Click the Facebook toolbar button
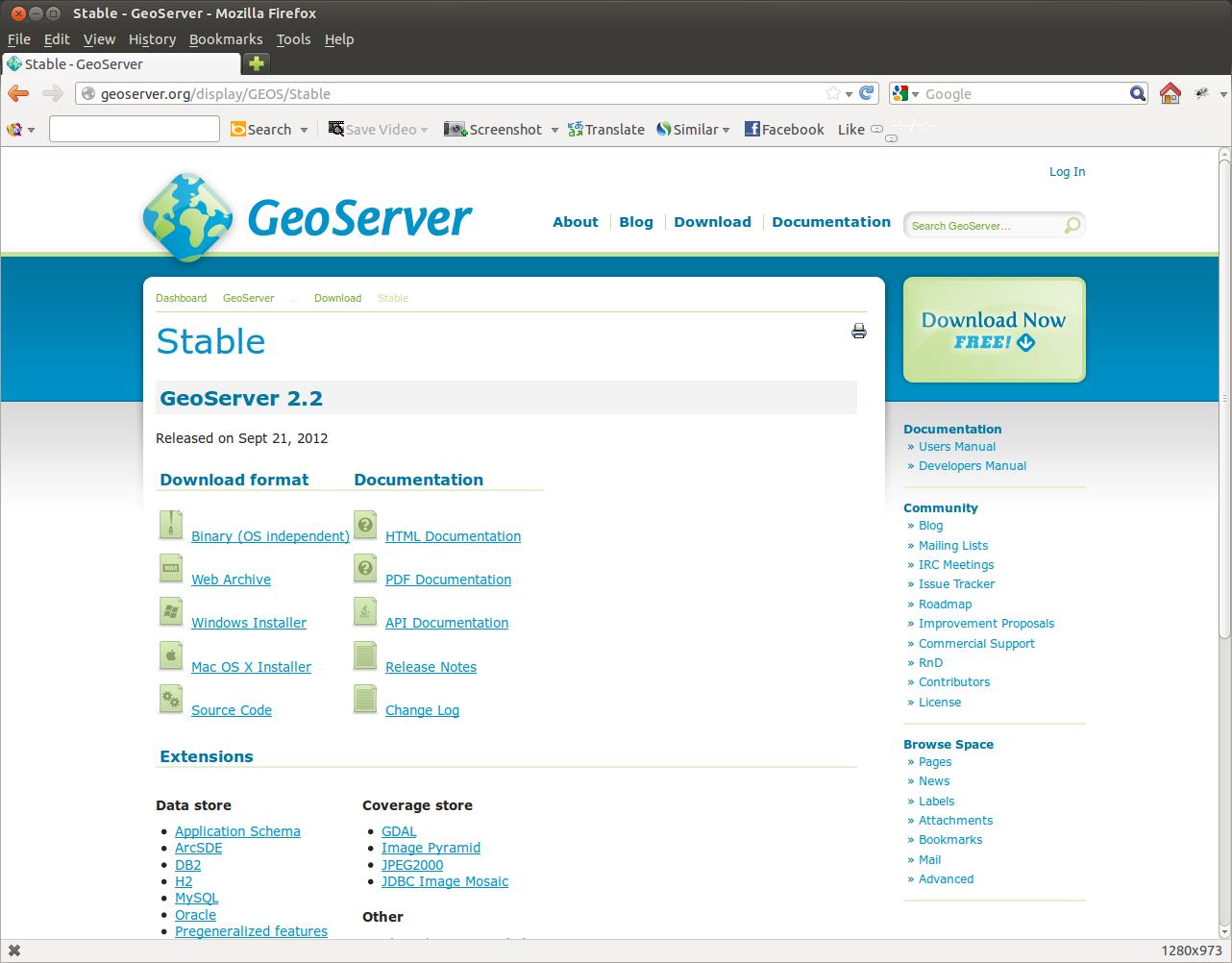Screen dimensions: 1232x963 (x=784, y=129)
